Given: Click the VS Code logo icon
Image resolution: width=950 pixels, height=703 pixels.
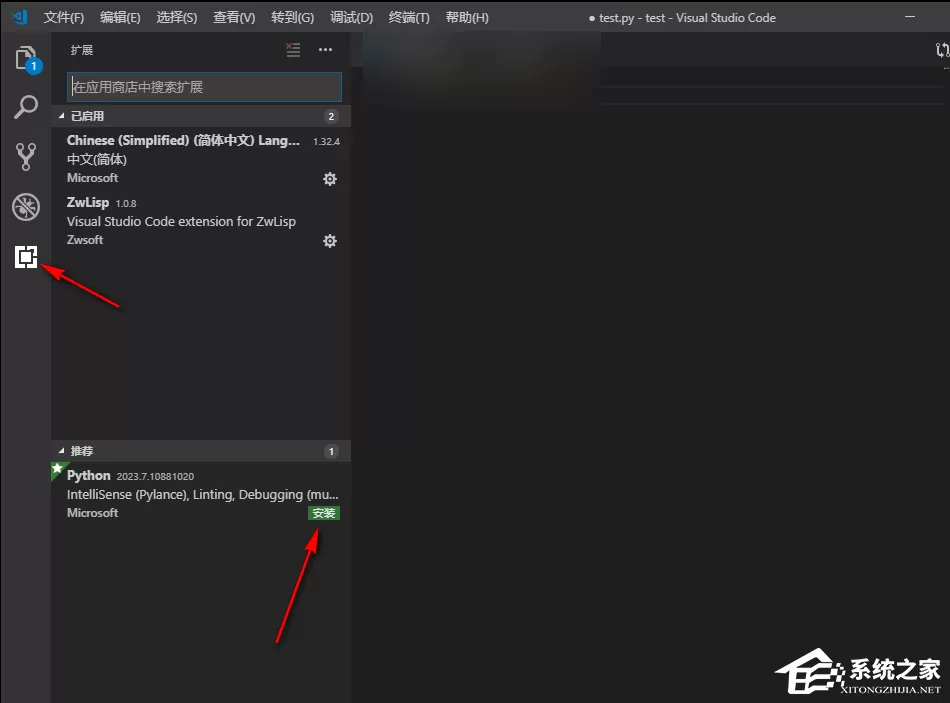Looking at the screenshot, I should [20, 17].
